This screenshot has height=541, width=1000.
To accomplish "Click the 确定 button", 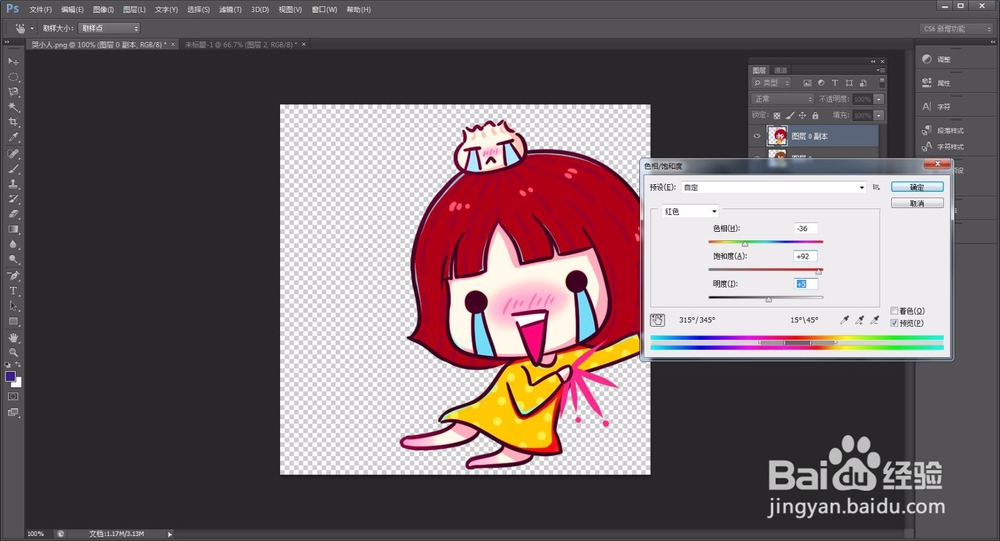I will point(917,187).
